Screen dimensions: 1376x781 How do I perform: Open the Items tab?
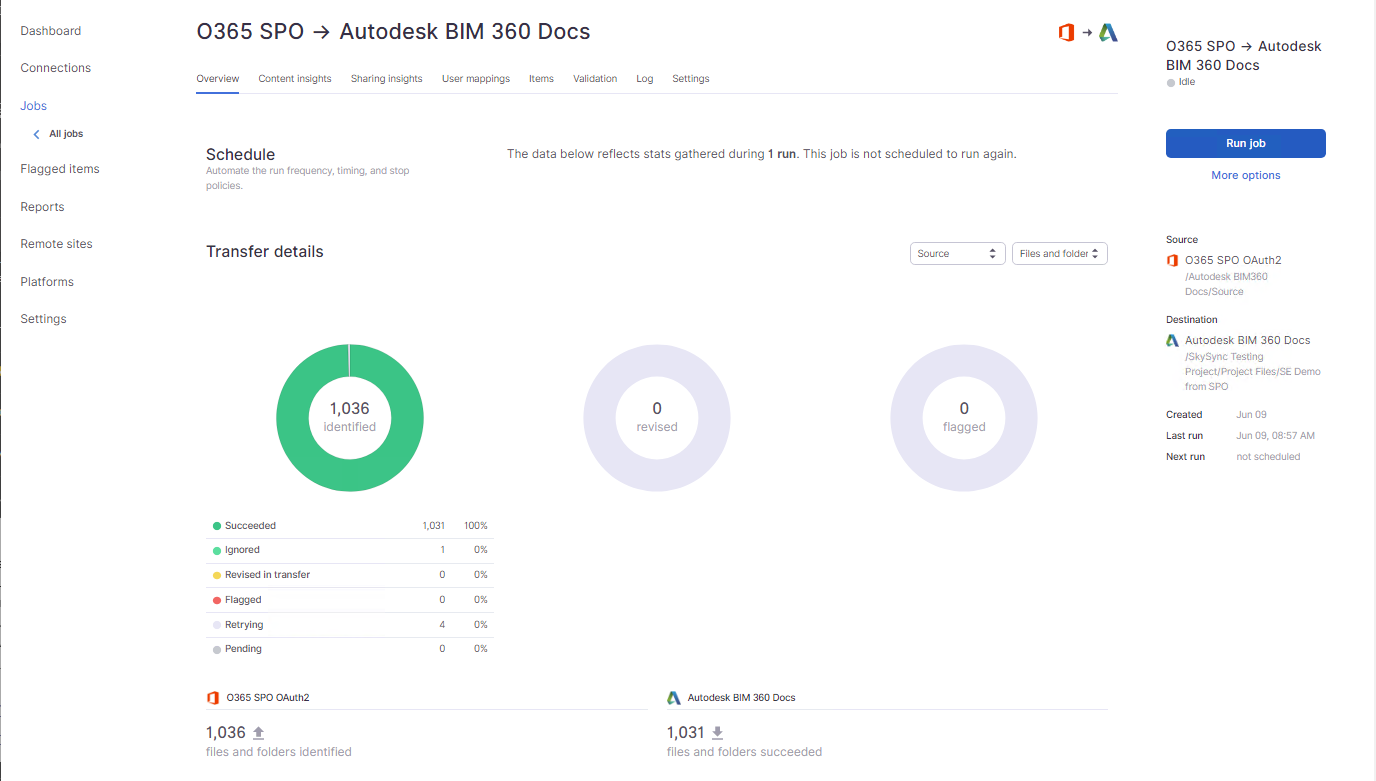click(541, 79)
